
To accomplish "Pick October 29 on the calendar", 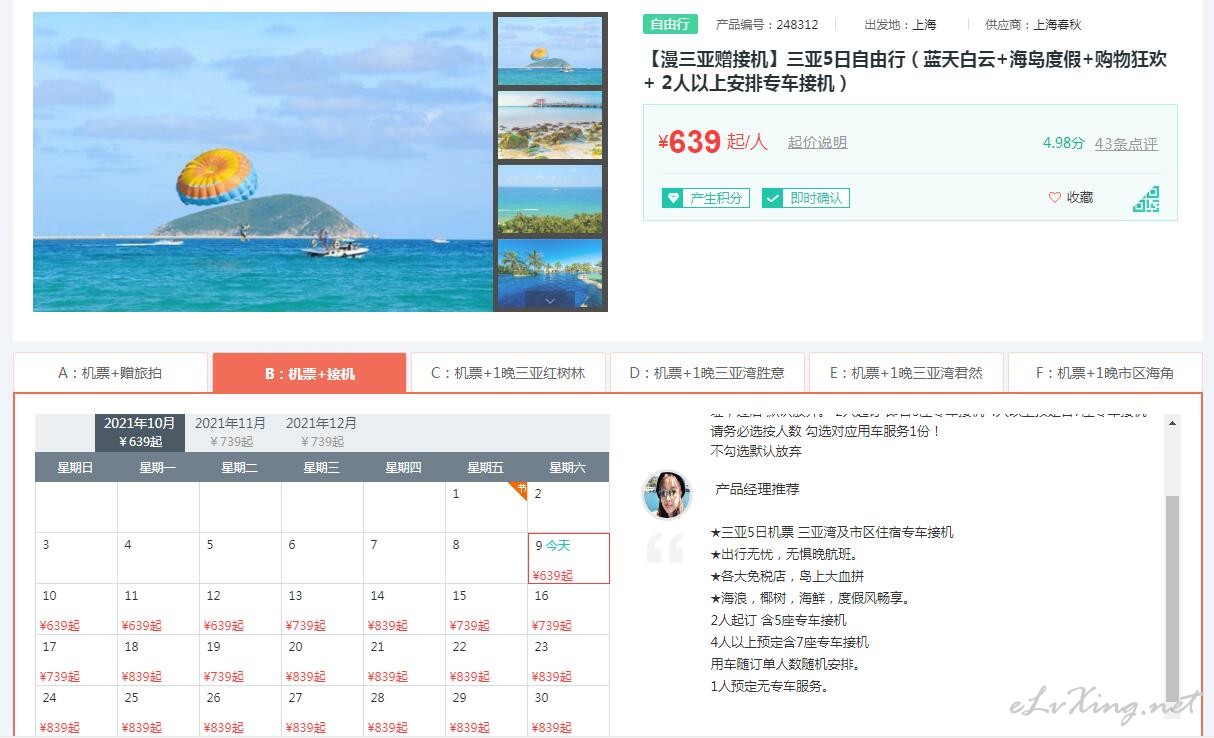I will click(486, 711).
